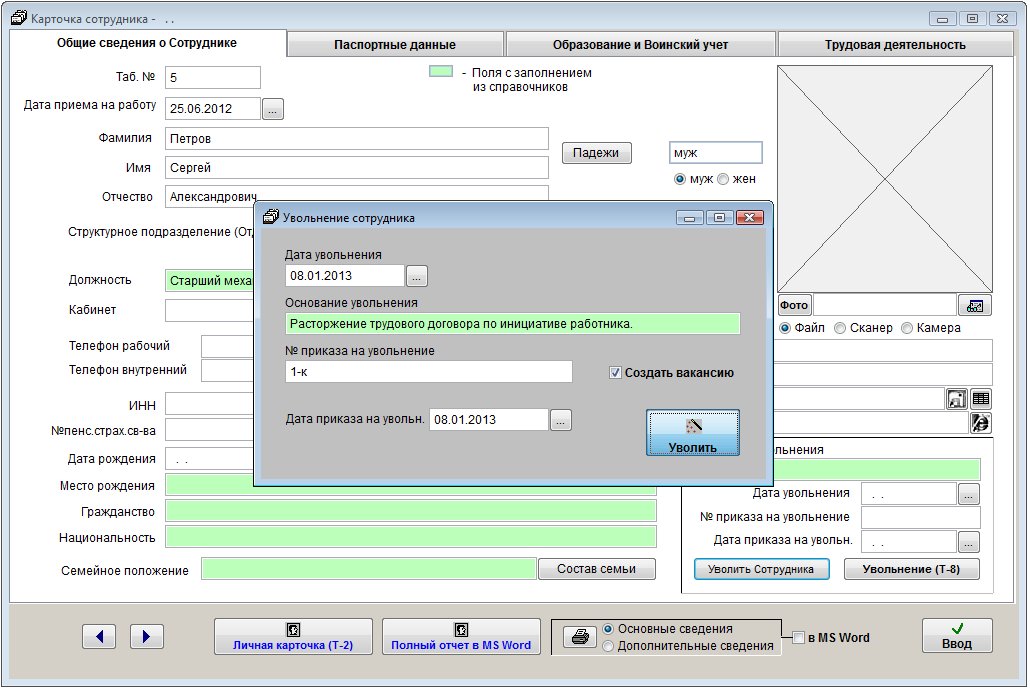The image size is (1030, 689).
Task: Click the table grid icon button
Action: click(981, 398)
